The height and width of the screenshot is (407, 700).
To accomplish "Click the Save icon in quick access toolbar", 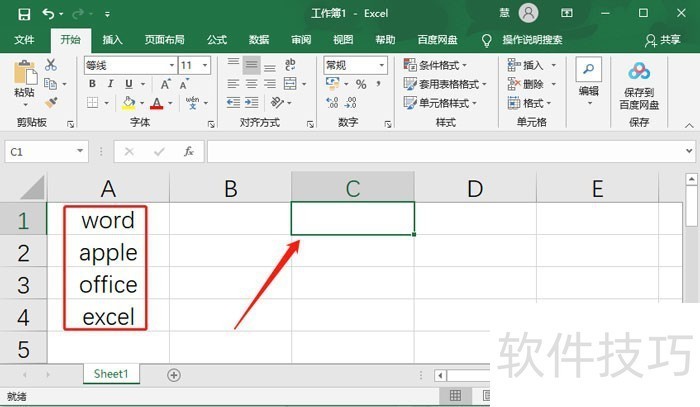I will tap(24, 14).
